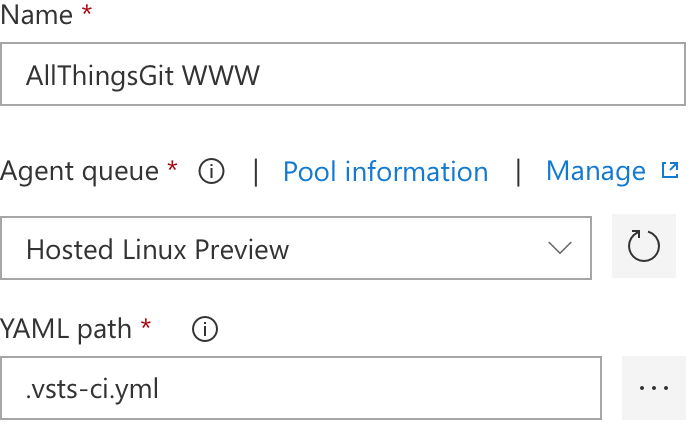Click the red asterisk beside Agent queue
This screenshot has width=690, height=426.
pos(172,167)
